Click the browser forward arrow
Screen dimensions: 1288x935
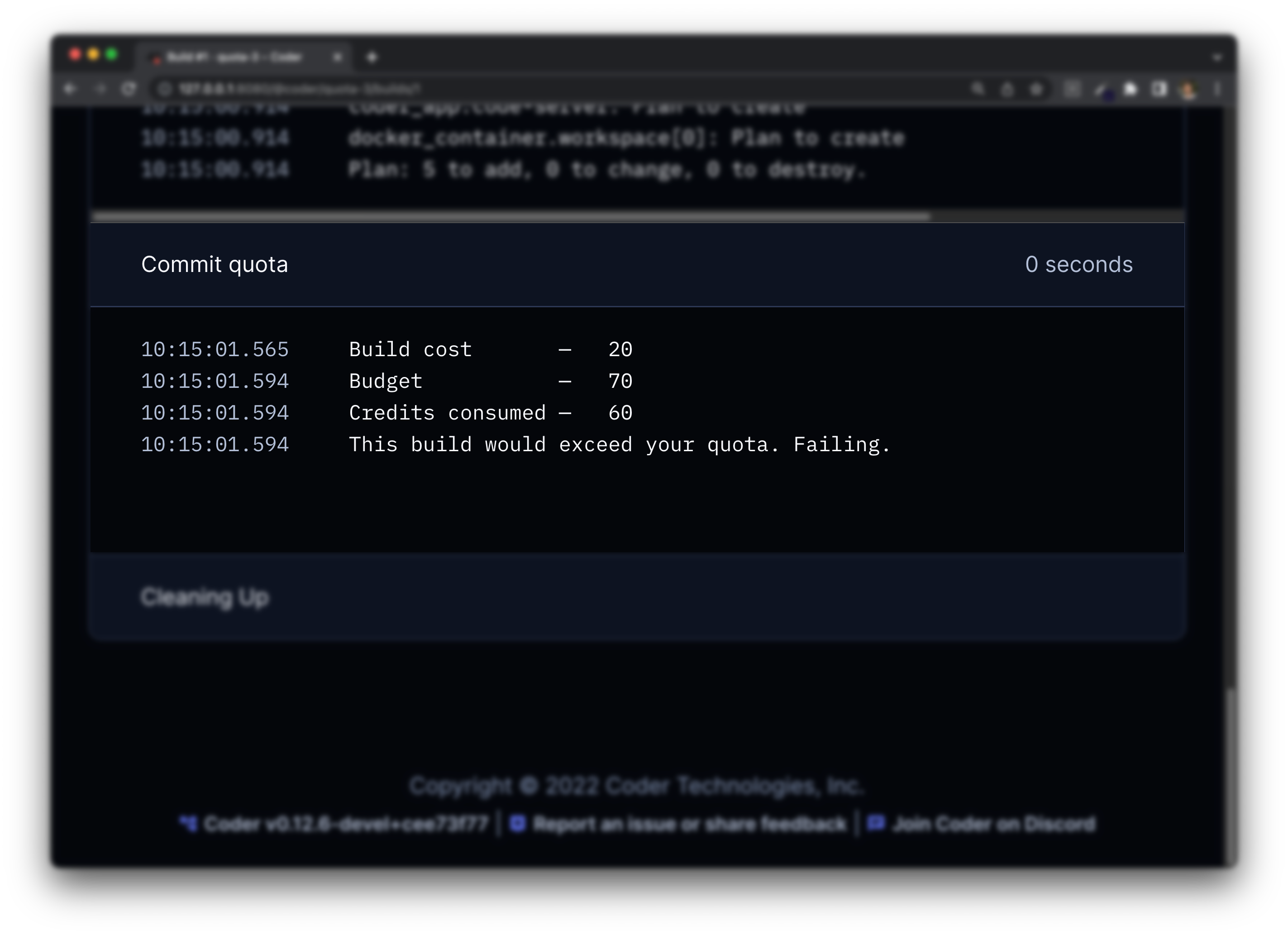(x=100, y=89)
